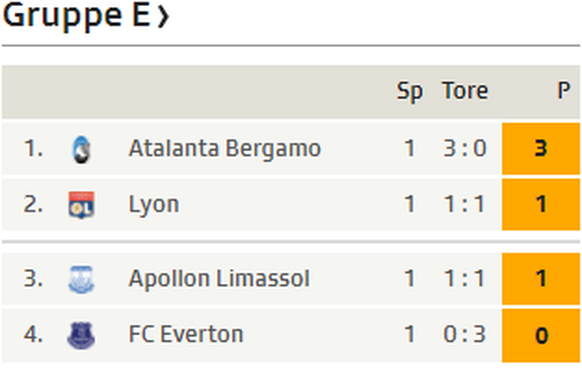The width and height of the screenshot is (582, 370).
Task: Open the Atalanta Bergamo team name
Action: [225, 148]
